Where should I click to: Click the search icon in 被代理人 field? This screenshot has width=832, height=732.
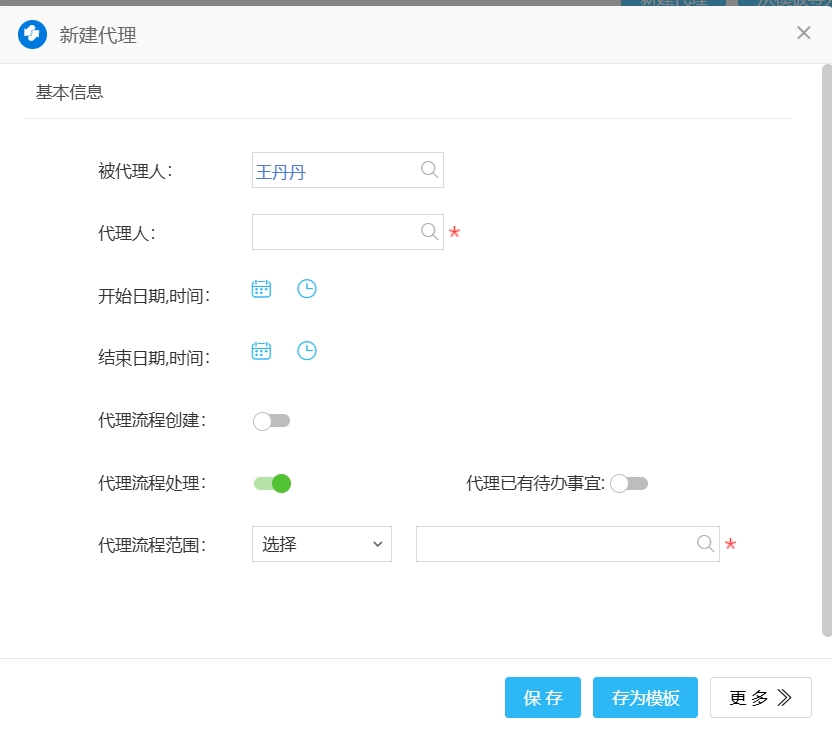tap(429, 170)
